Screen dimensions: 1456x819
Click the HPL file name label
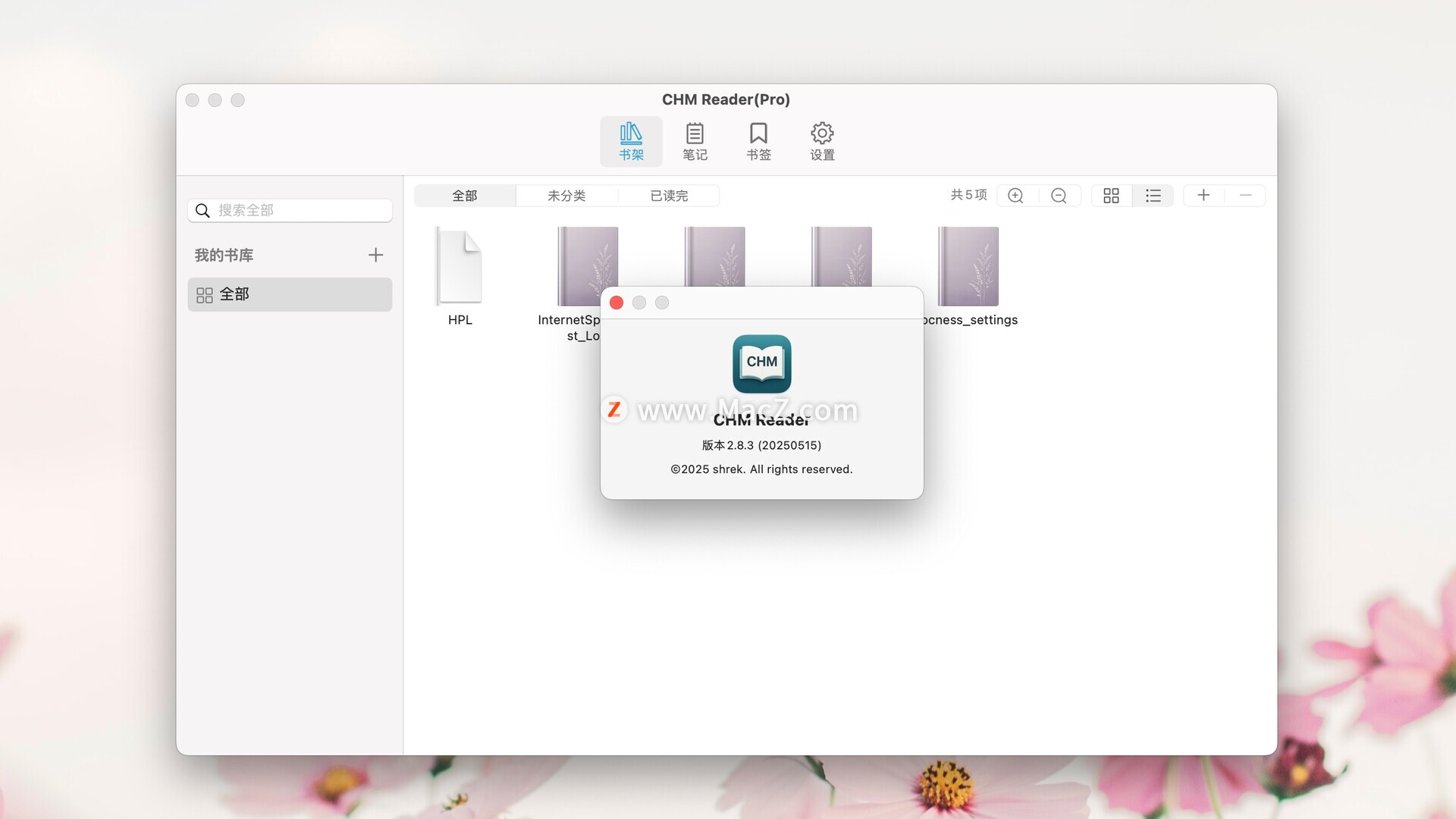click(x=460, y=320)
